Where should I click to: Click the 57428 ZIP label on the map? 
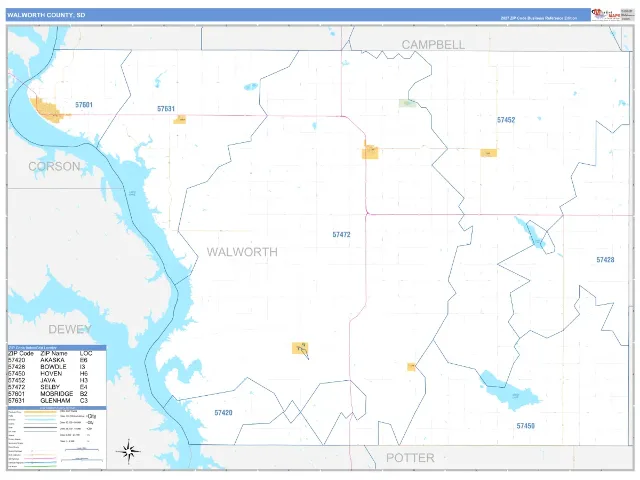point(605,260)
